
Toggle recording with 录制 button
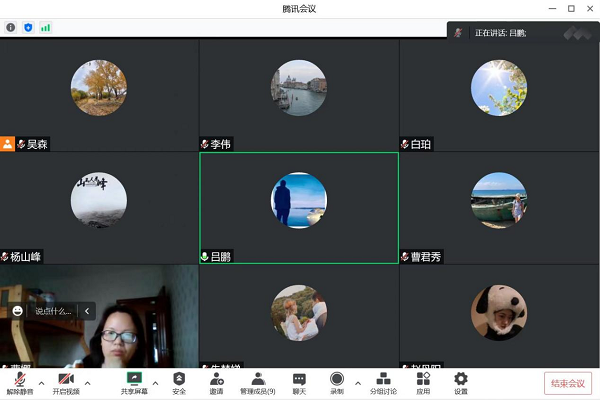point(337,383)
